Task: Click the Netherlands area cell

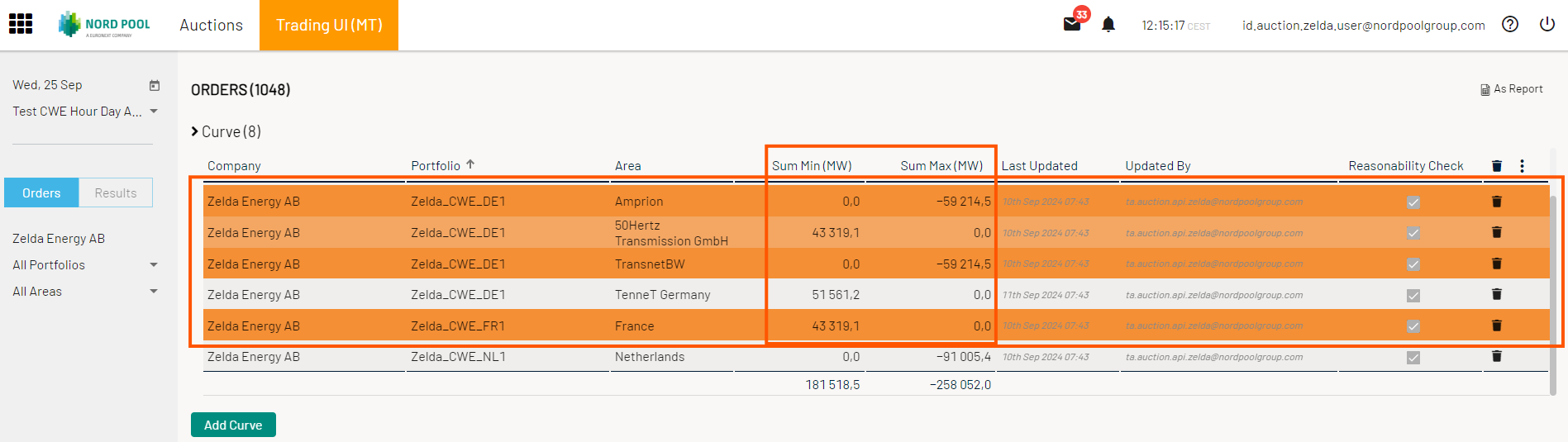Action: pyautogui.click(x=650, y=357)
